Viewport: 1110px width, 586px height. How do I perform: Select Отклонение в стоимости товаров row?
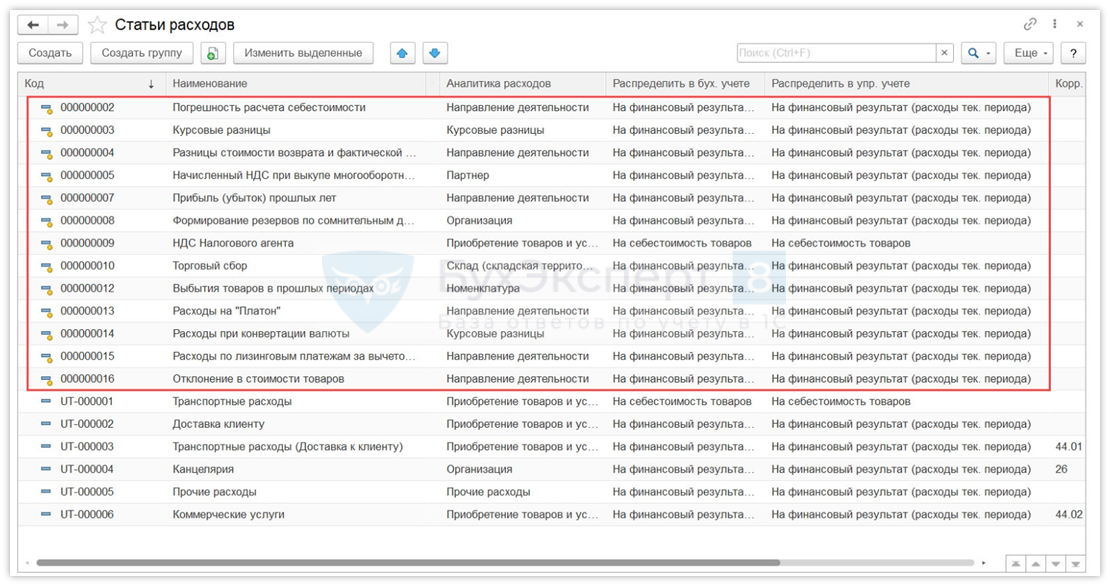(x=551, y=379)
